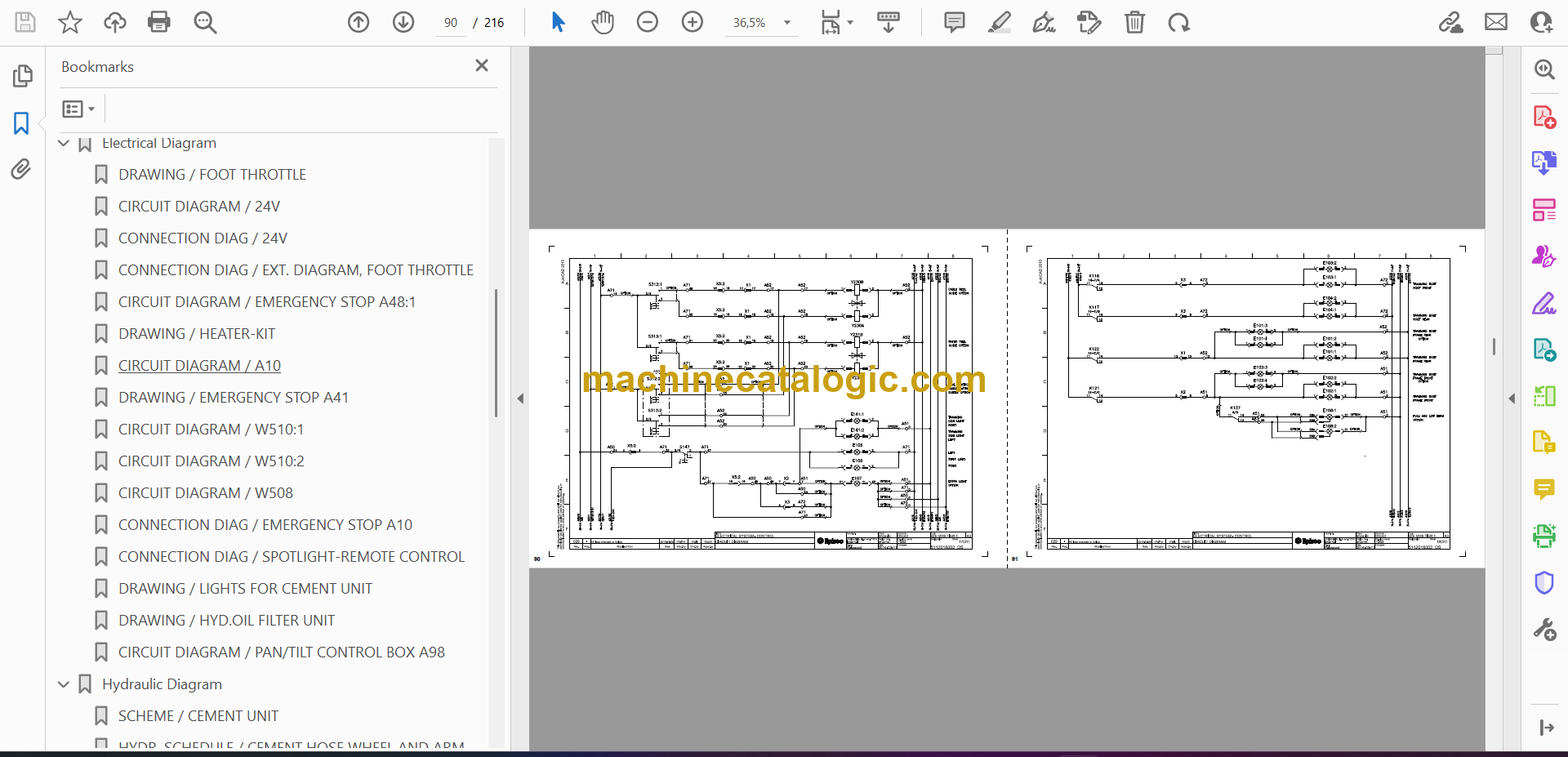Collapse the Hydraulic Diagram bookmark group
Image resolution: width=1568 pixels, height=757 pixels.
(64, 684)
